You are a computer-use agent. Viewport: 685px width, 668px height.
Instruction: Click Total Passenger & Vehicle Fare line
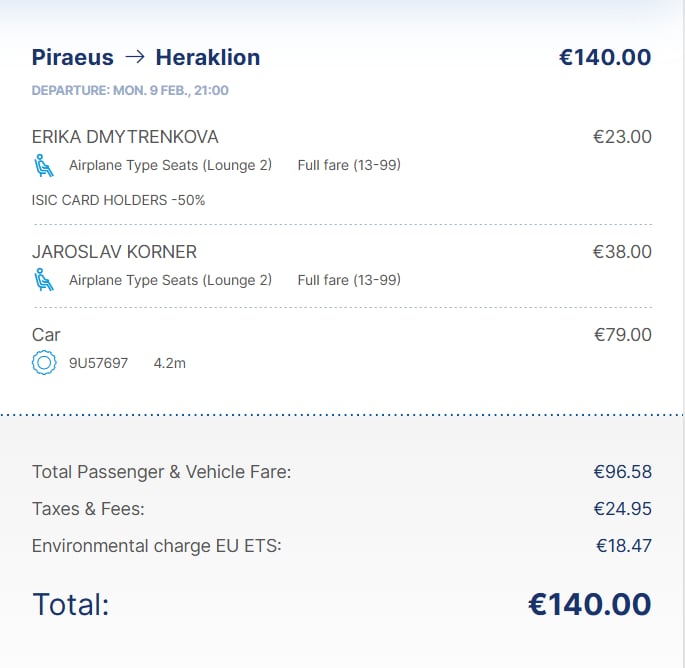tap(161, 472)
